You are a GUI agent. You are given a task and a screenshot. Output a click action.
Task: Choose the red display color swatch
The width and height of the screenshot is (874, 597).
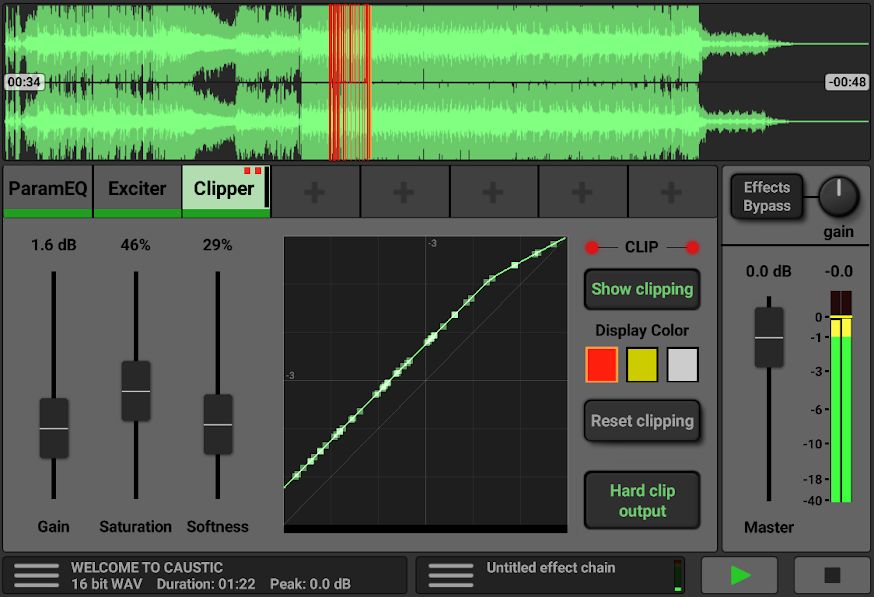[x=601, y=365]
